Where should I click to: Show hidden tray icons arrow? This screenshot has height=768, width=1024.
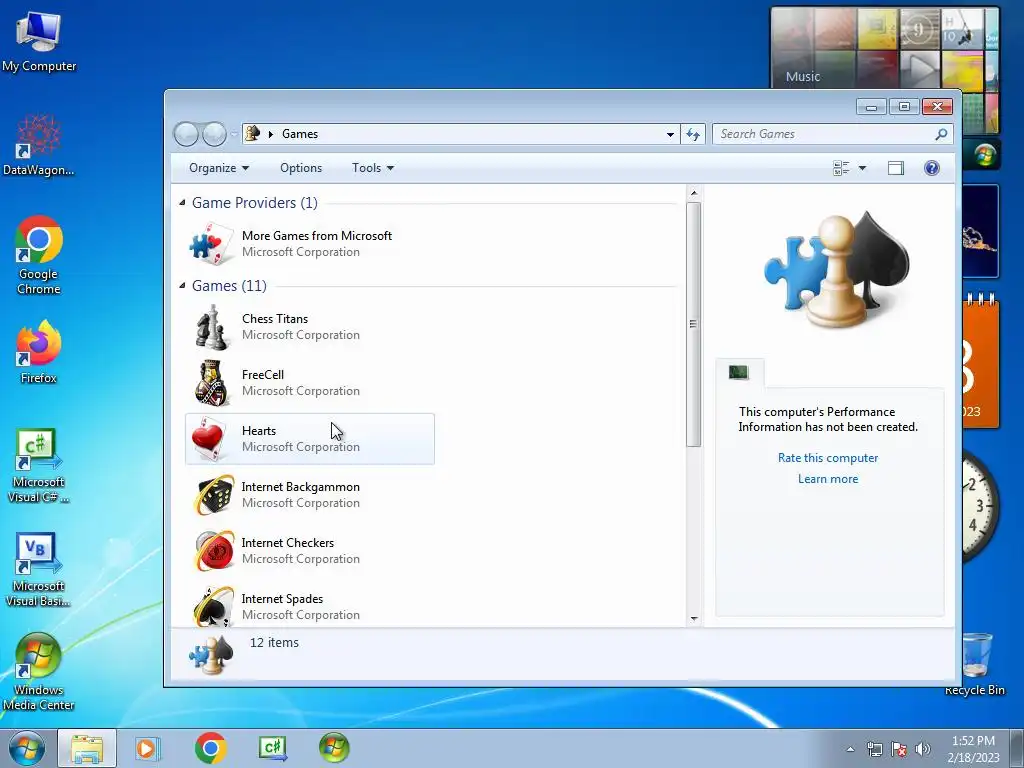coord(850,749)
